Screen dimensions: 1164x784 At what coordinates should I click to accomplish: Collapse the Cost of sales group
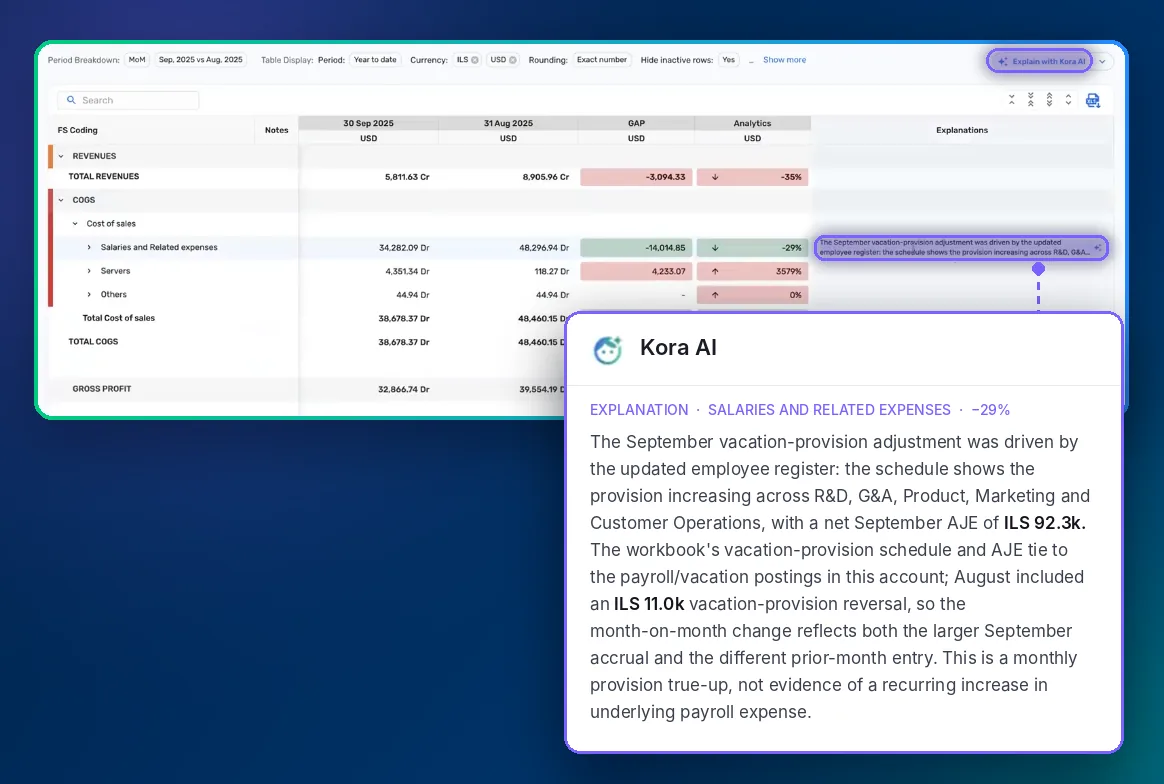(75, 224)
